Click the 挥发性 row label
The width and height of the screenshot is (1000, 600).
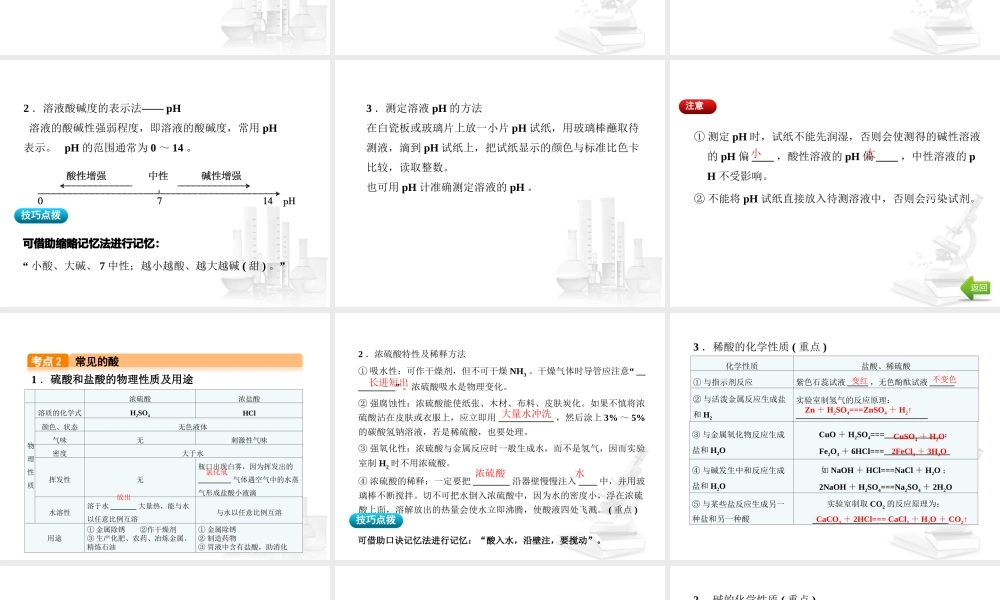60,479
